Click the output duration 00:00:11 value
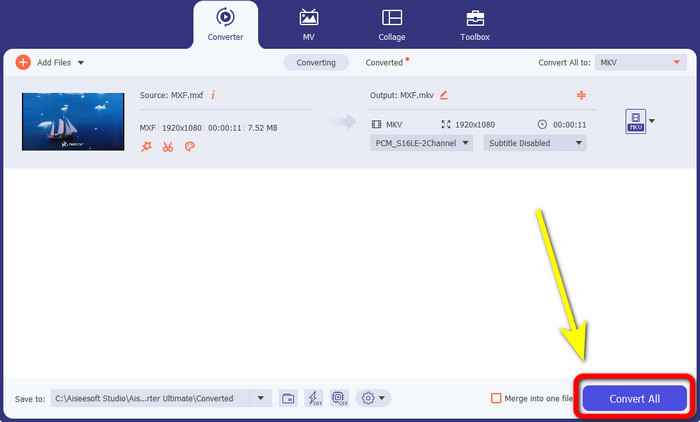Viewport: 700px width, 422px height. pyautogui.click(x=570, y=125)
